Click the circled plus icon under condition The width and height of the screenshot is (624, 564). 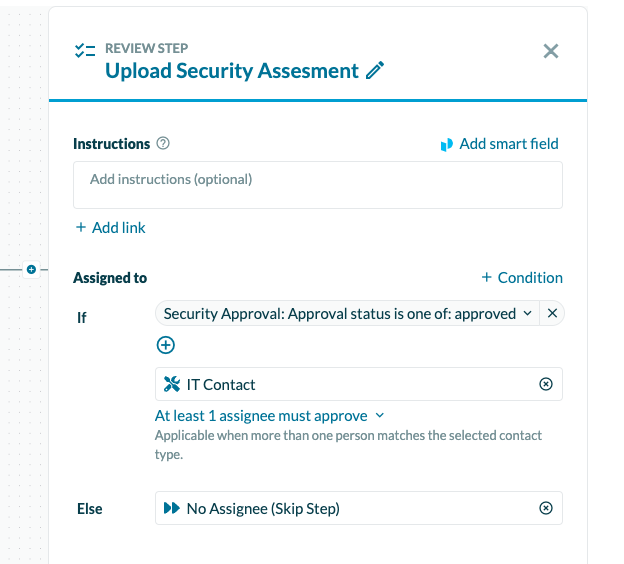pos(166,345)
